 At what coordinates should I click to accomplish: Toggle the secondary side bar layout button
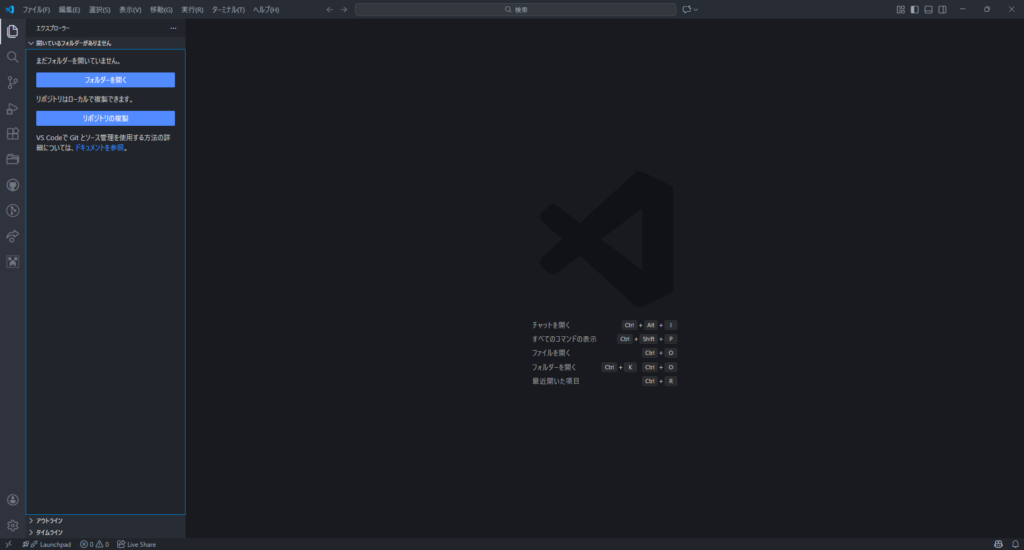pyautogui.click(x=942, y=9)
